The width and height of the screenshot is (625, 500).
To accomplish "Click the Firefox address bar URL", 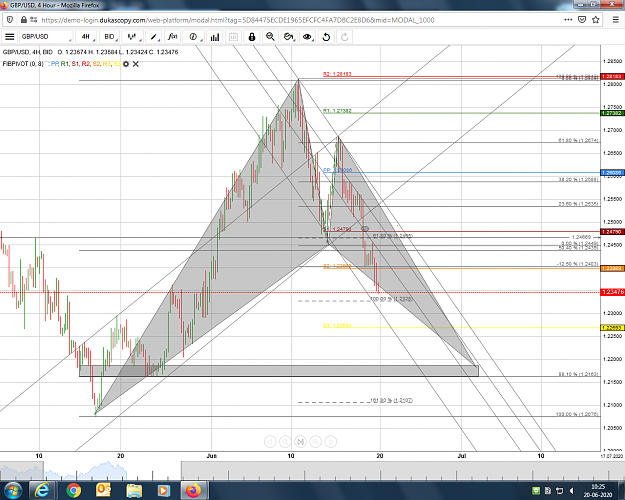I will [x=238, y=20].
